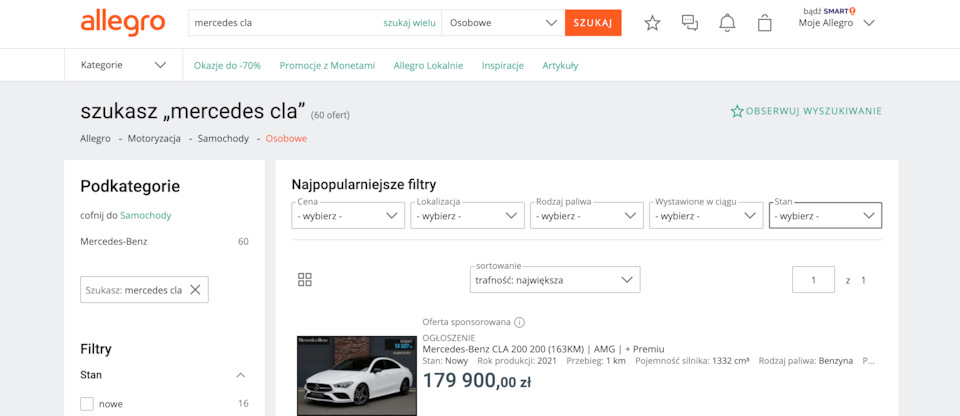Click the 'szukaj wielu' link
The image size is (960, 416).
410,23
